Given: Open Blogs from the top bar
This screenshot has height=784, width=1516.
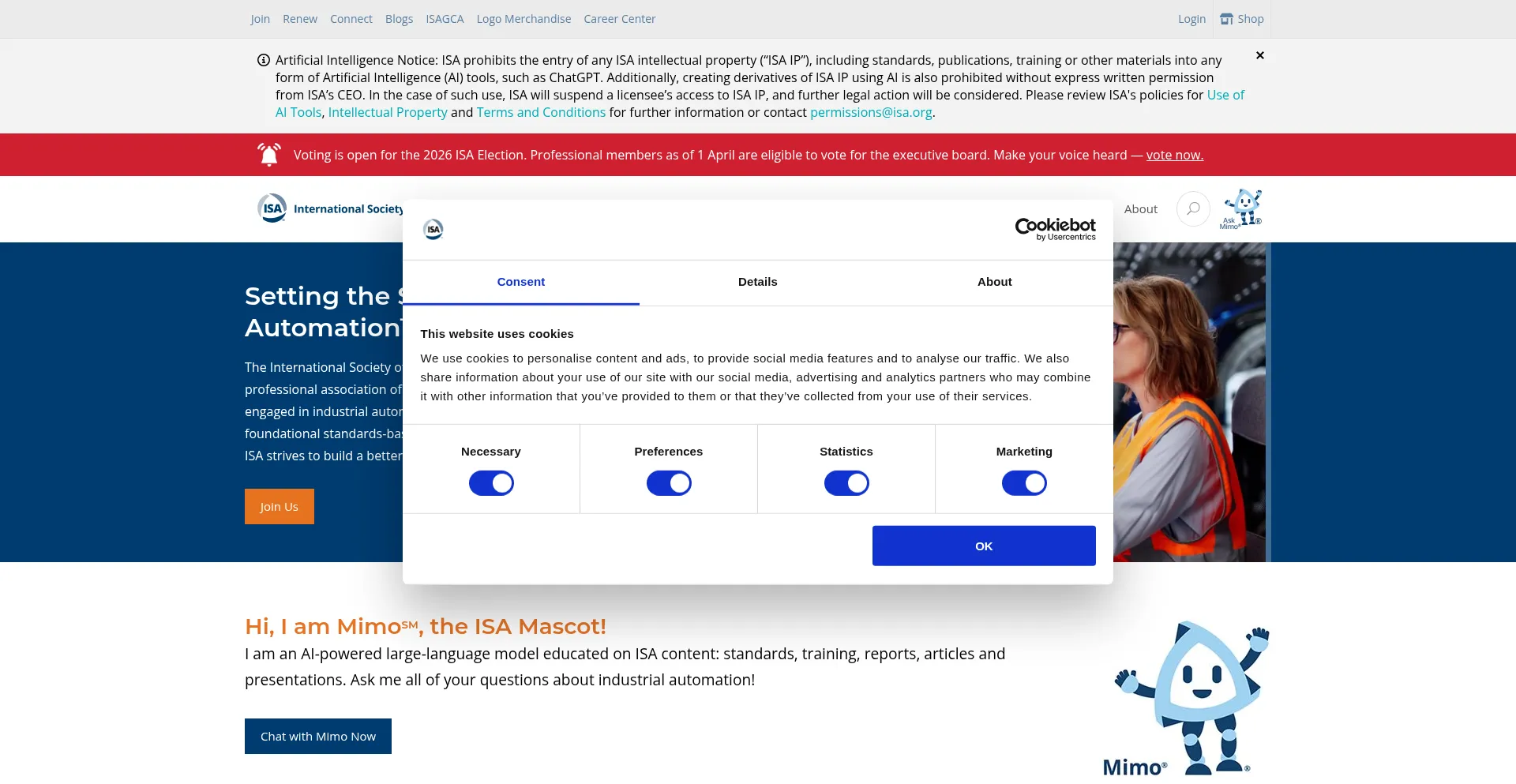Looking at the screenshot, I should point(399,19).
